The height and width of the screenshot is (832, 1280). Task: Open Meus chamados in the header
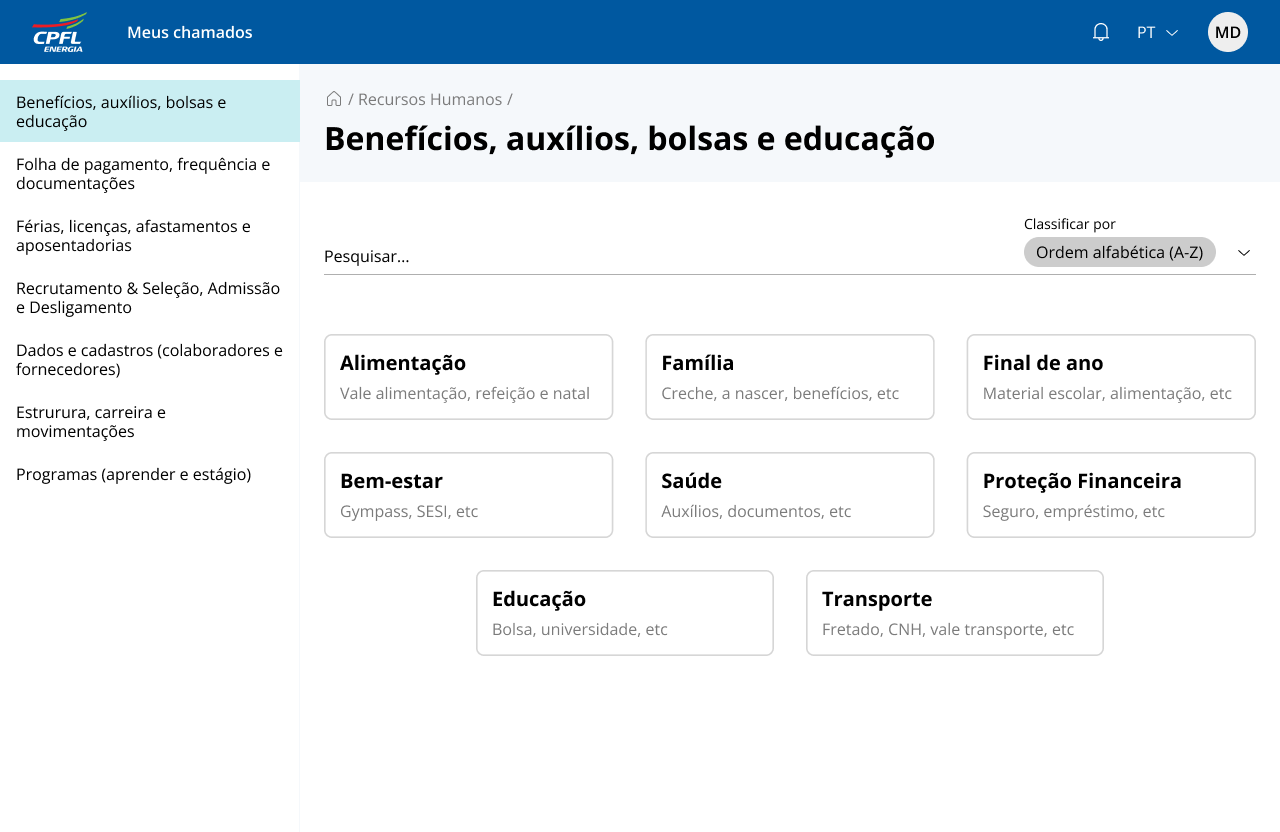pyautogui.click(x=190, y=32)
